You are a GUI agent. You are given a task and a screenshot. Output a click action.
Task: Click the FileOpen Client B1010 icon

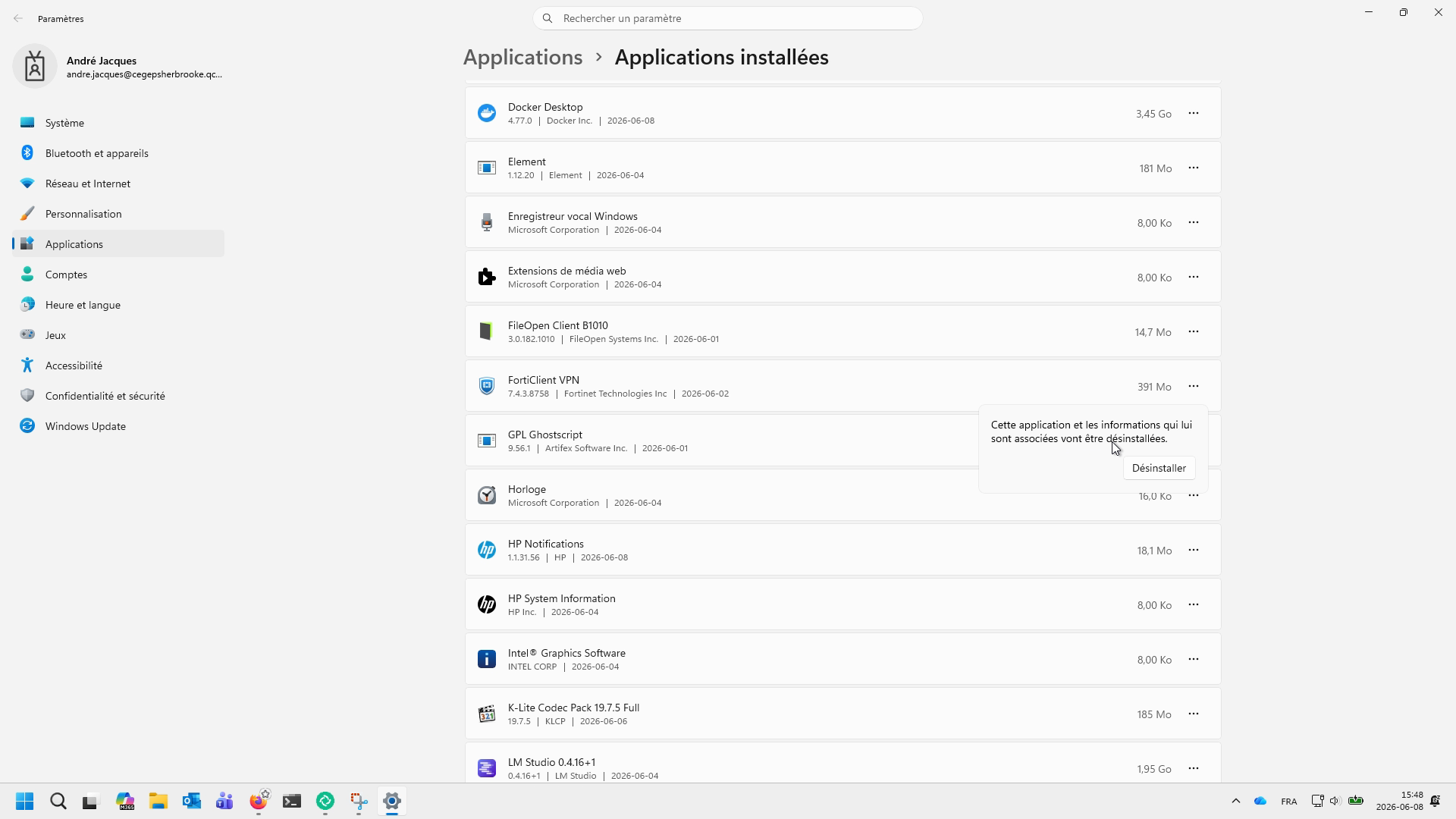[487, 331]
